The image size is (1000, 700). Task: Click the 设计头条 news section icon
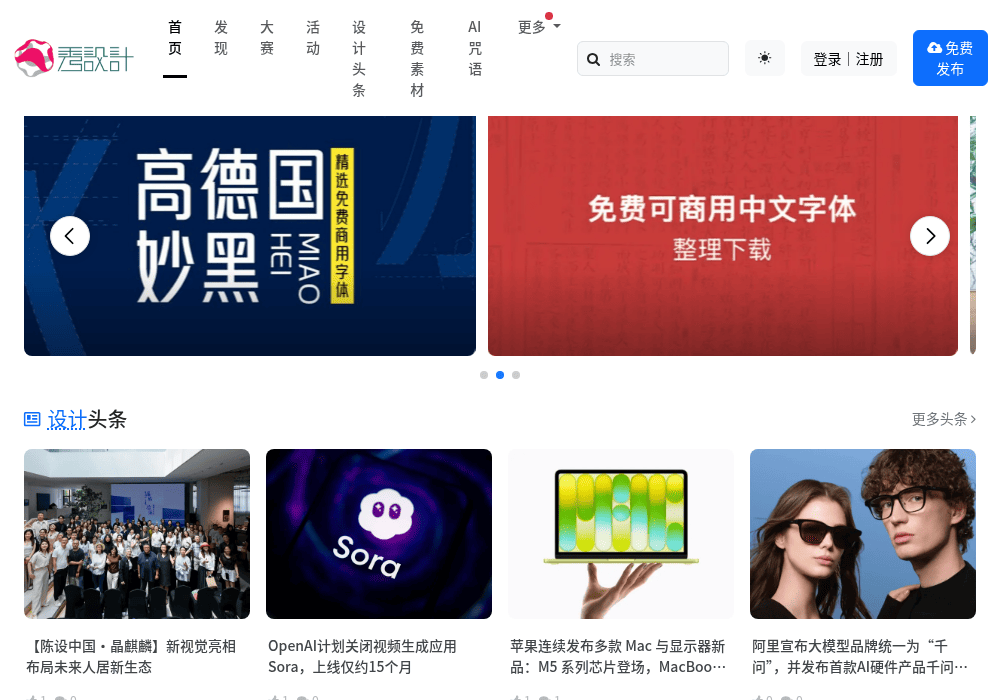tap(32, 419)
